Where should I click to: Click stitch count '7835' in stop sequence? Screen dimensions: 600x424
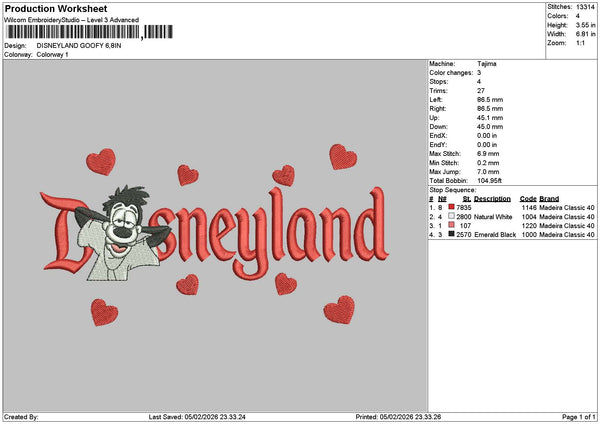pos(464,208)
